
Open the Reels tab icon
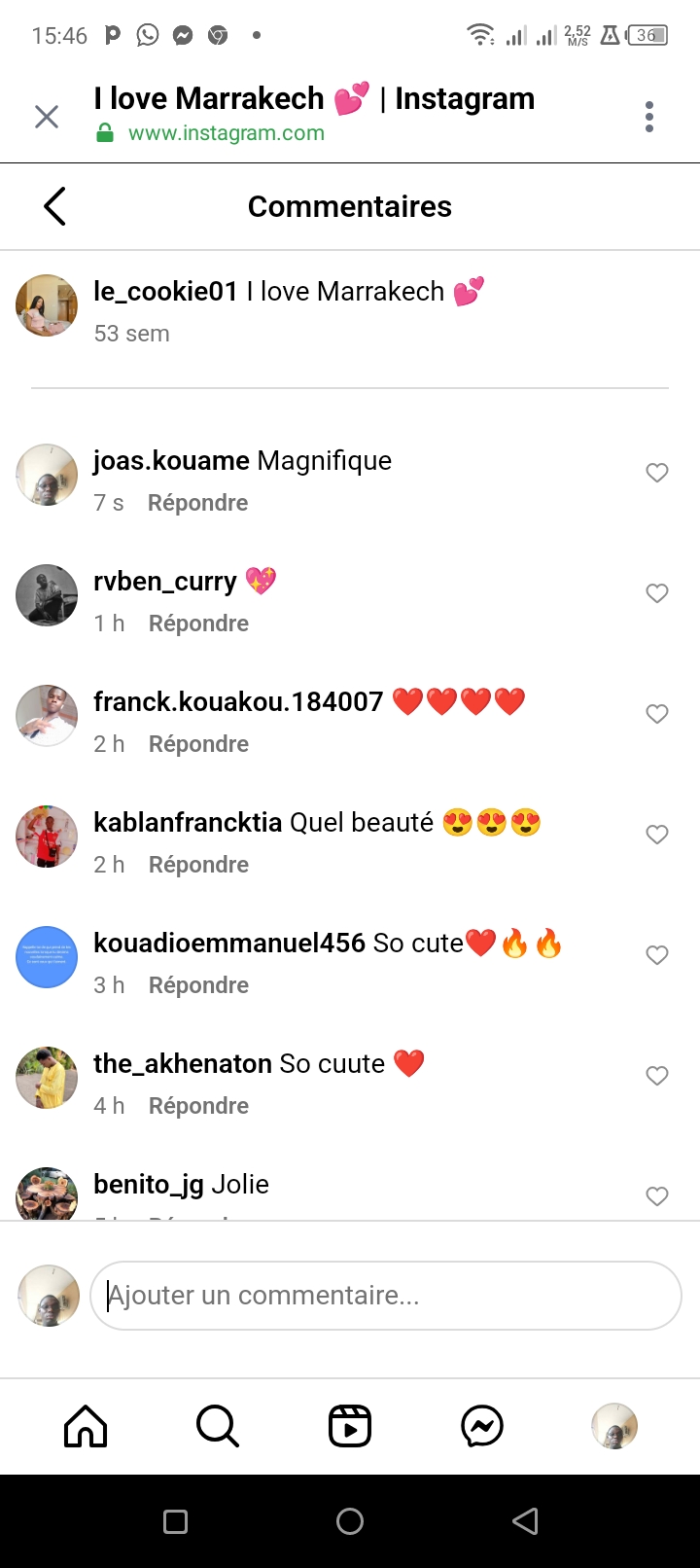pos(350,1427)
